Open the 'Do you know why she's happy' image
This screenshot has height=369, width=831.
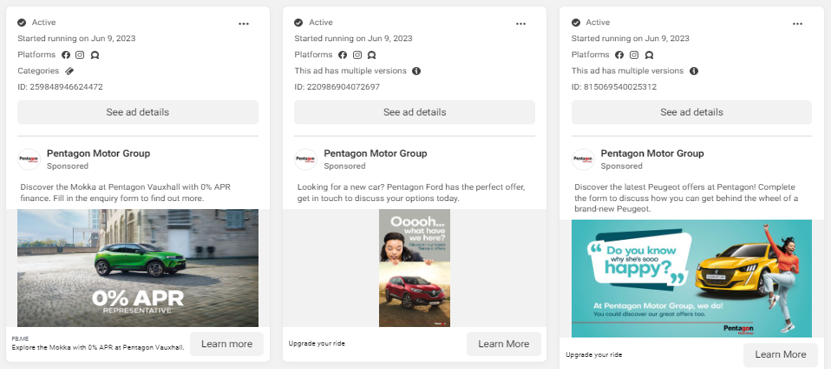click(x=692, y=278)
